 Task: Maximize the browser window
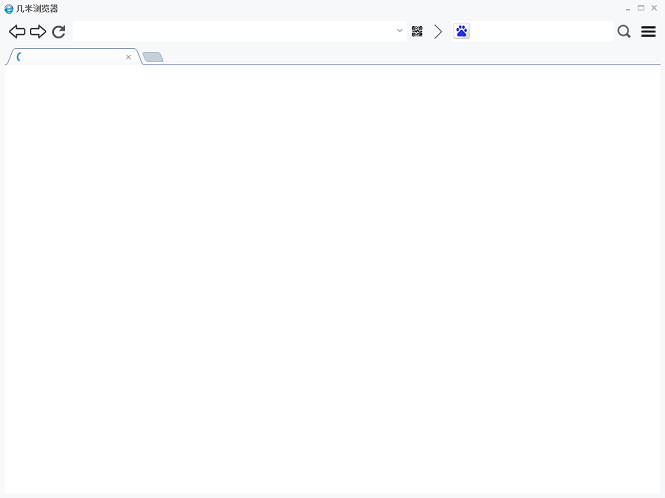tap(641, 8)
